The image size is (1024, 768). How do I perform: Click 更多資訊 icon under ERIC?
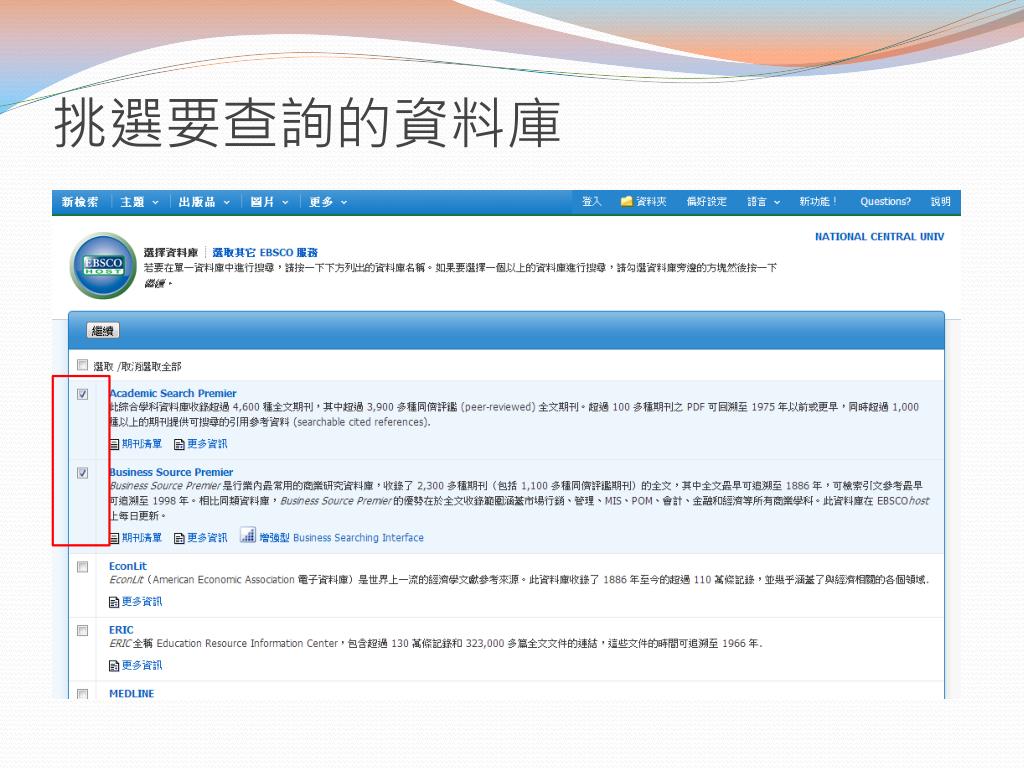[114, 666]
